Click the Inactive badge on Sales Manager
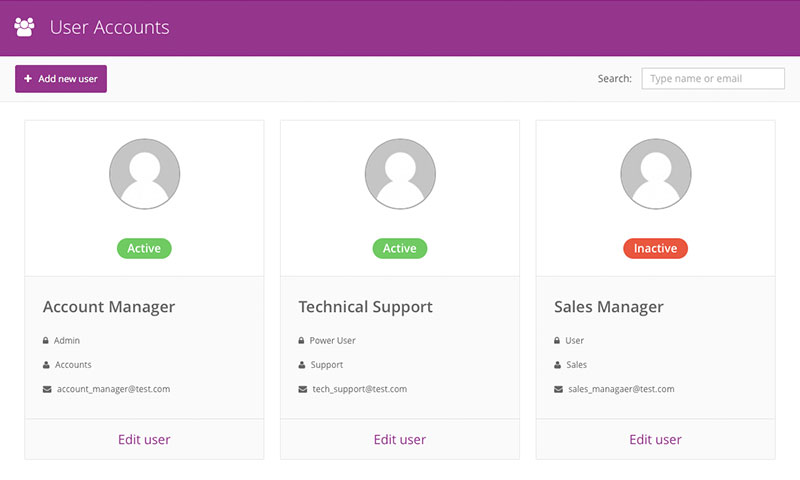Screen dimensions: 800x480 [x=656, y=248]
